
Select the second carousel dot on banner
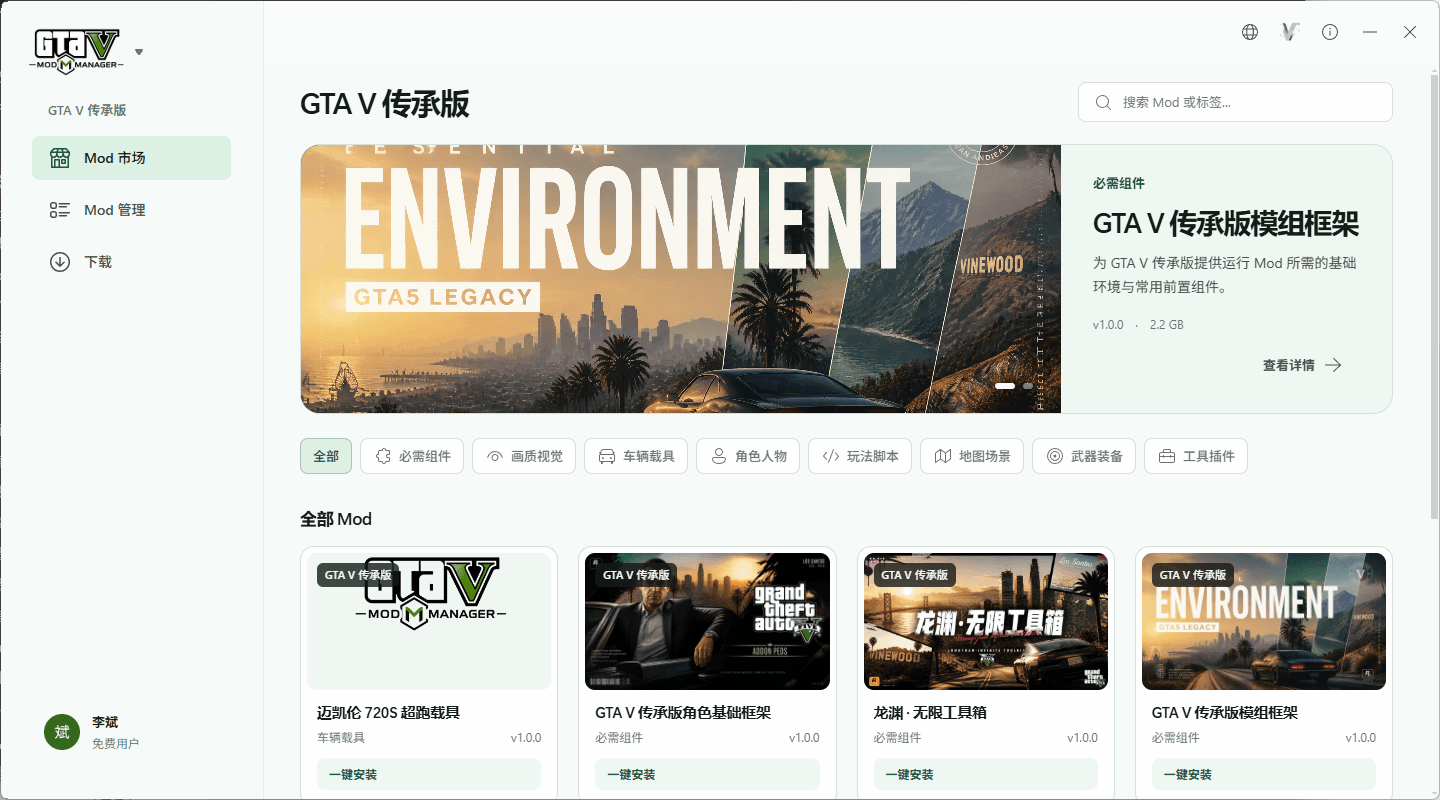(1028, 386)
